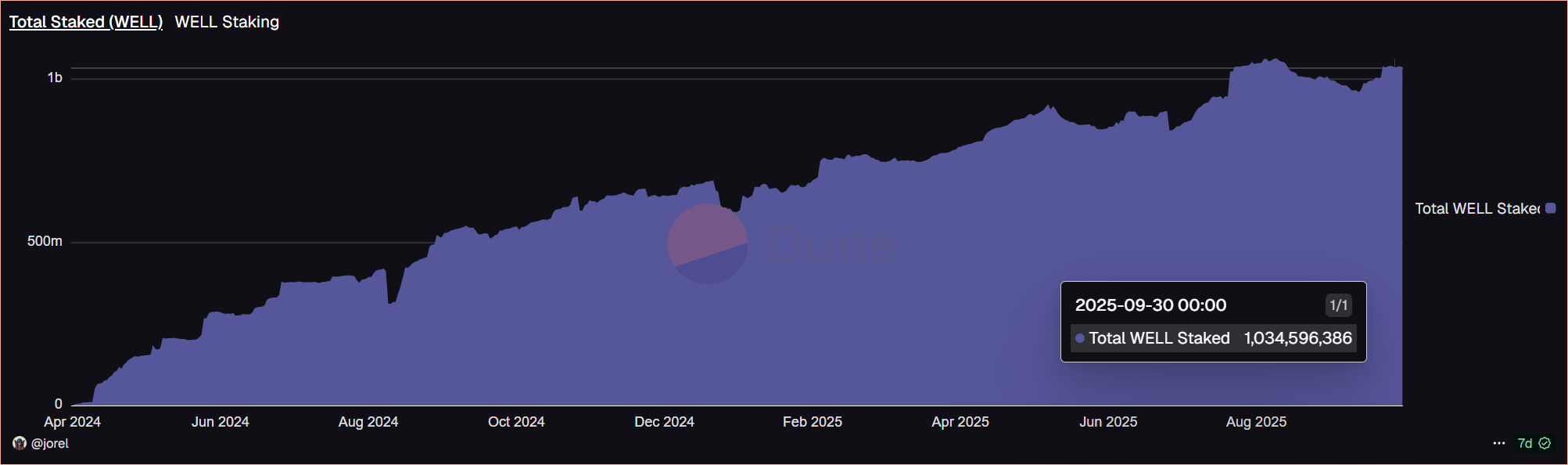The height and width of the screenshot is (465, 1568).
Task: Click the author avatar icon next to @jorel
Action: pos(20,443)
